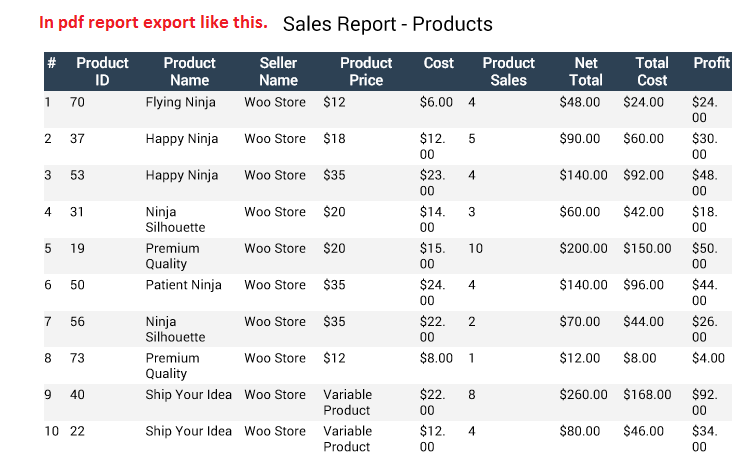Click the Product Sales column header
The width and height of the screenshot is (754, 473).
point(509,71)
